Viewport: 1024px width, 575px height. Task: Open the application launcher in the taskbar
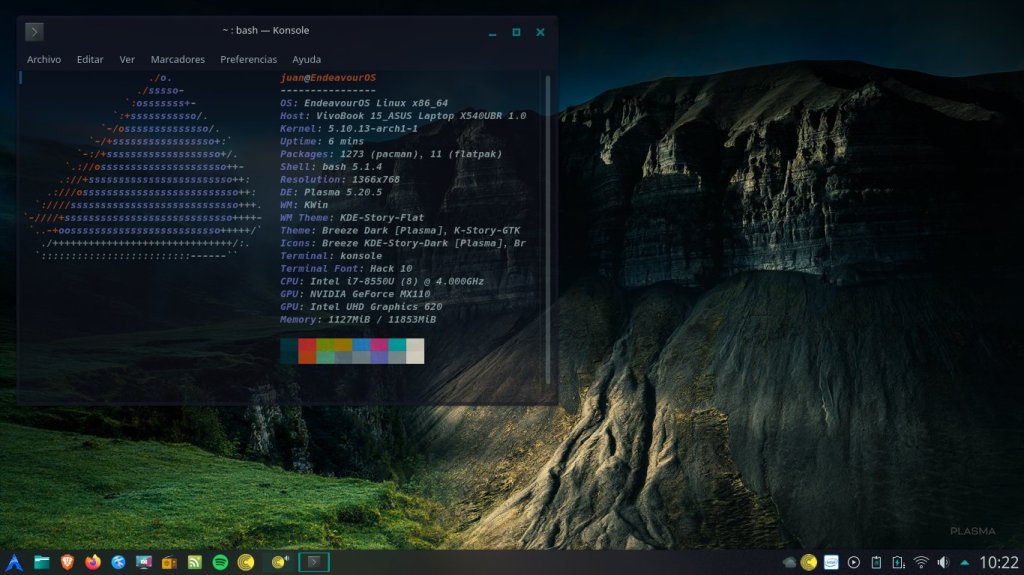pyautogui.click(x=14, y=562)
